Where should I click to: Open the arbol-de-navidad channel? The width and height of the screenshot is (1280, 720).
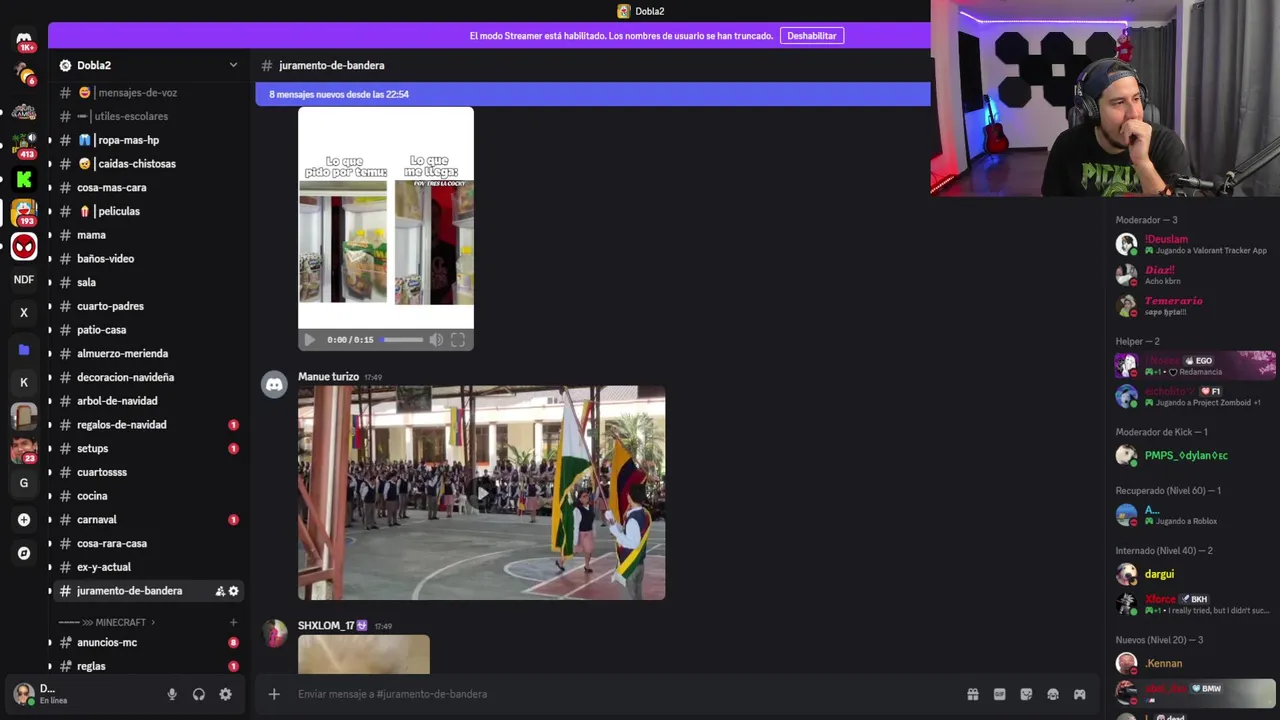pyautogui.click(x=149, y=401)
